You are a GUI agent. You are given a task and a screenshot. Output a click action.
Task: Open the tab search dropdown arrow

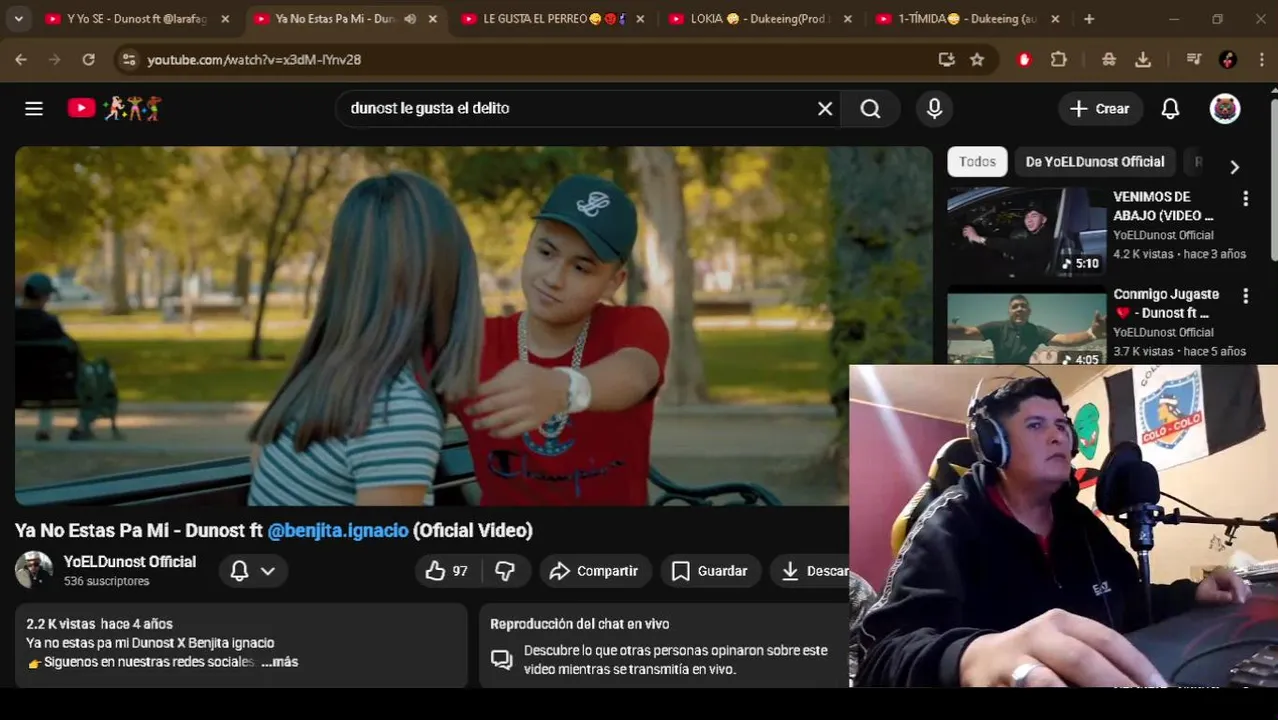[18, 19]
